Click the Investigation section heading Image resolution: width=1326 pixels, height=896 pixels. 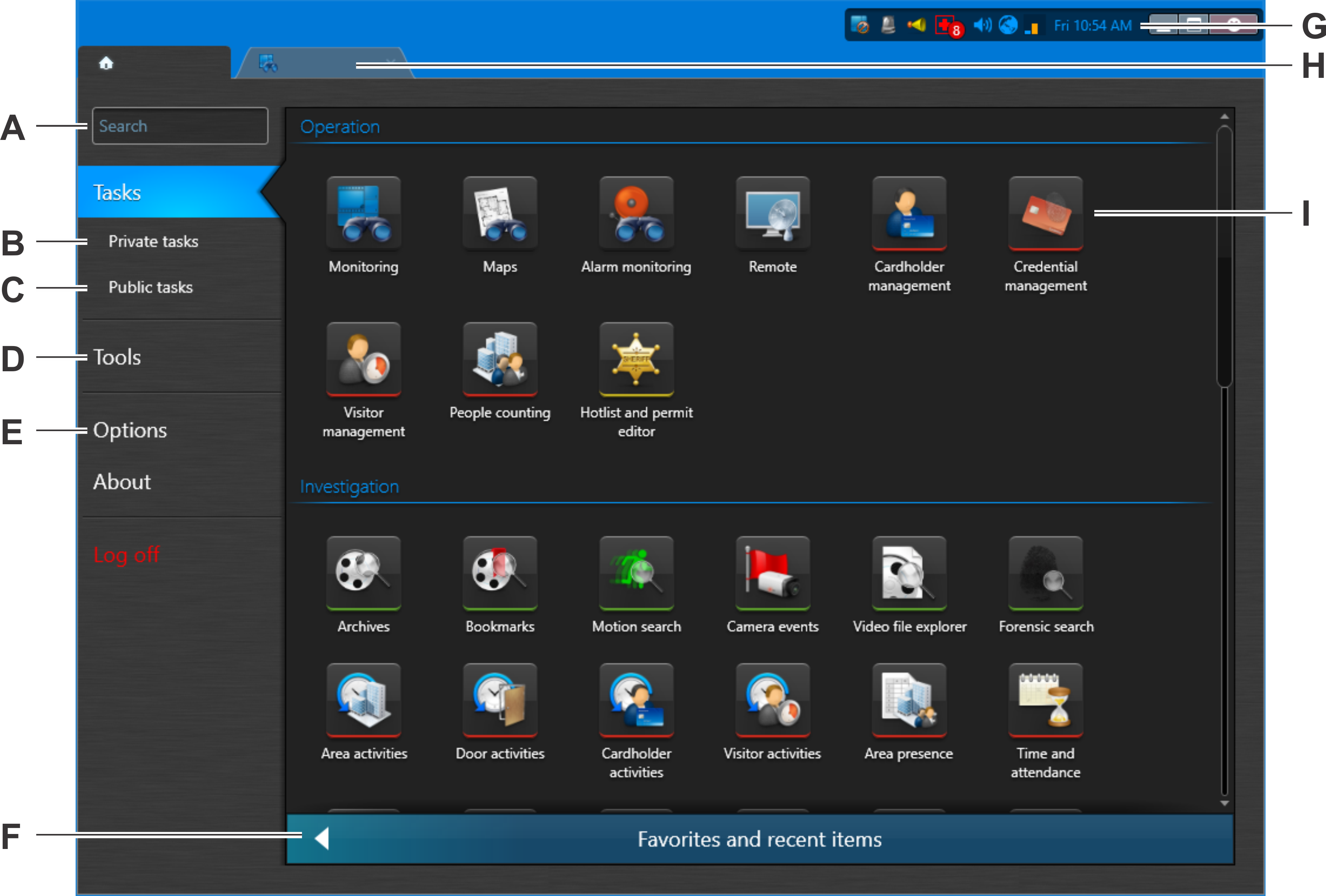tap(349, 487)
